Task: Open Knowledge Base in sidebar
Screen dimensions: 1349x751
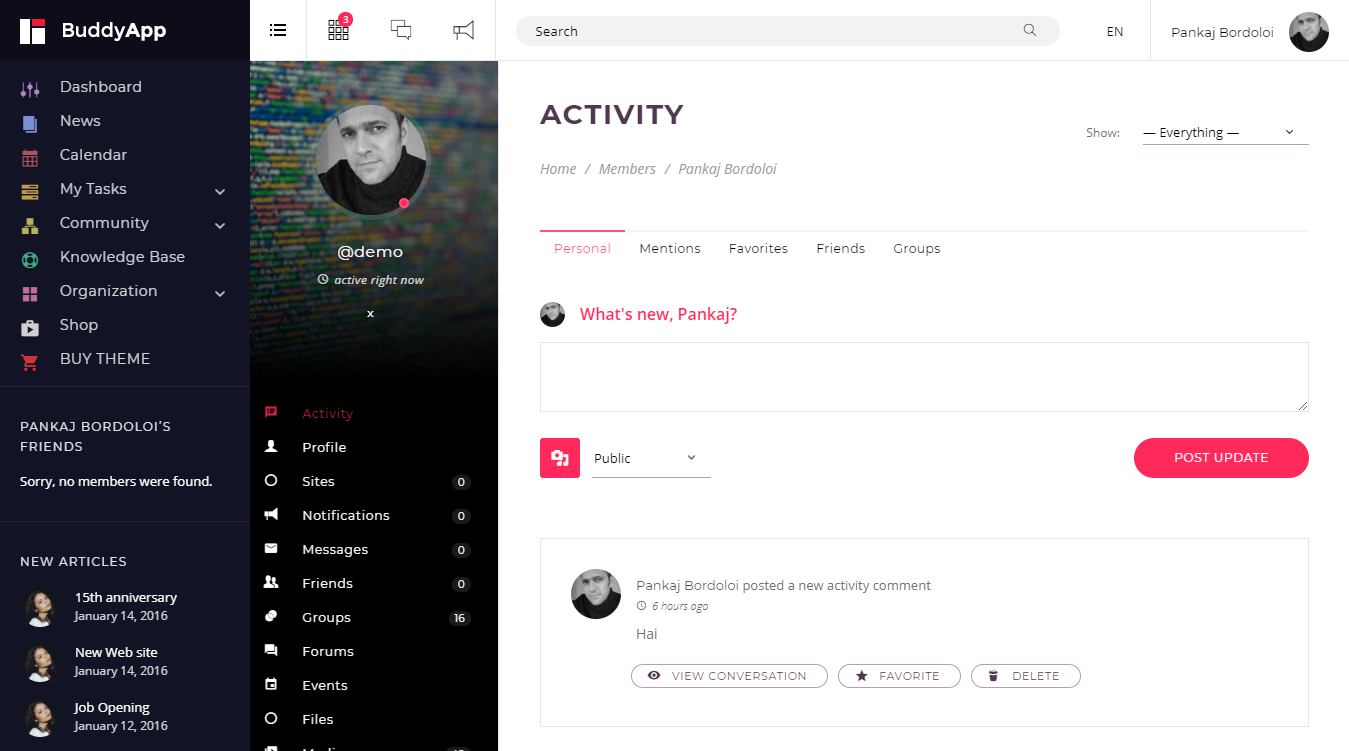Action: [122, 257]
